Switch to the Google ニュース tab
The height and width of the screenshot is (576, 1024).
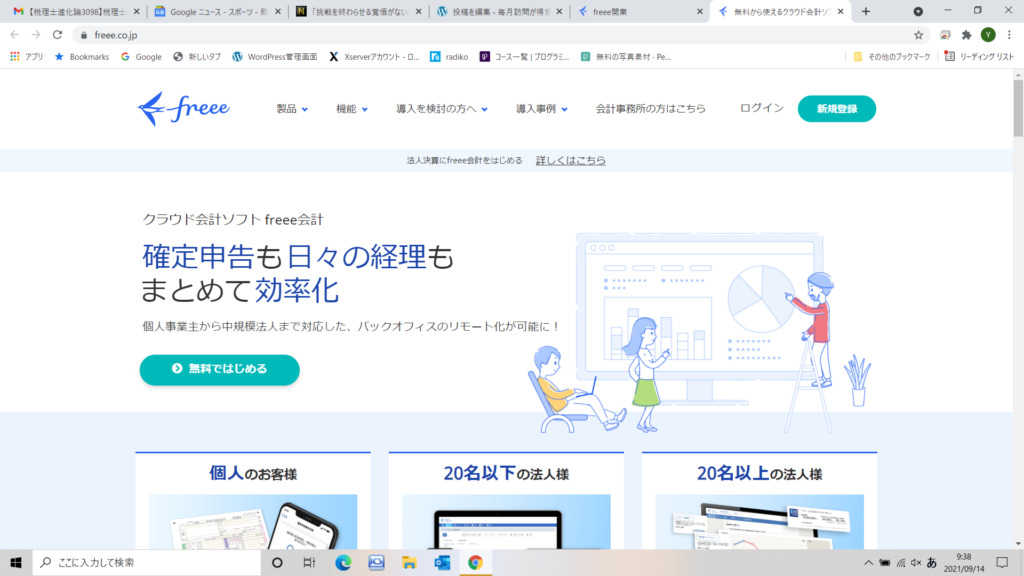214,11
